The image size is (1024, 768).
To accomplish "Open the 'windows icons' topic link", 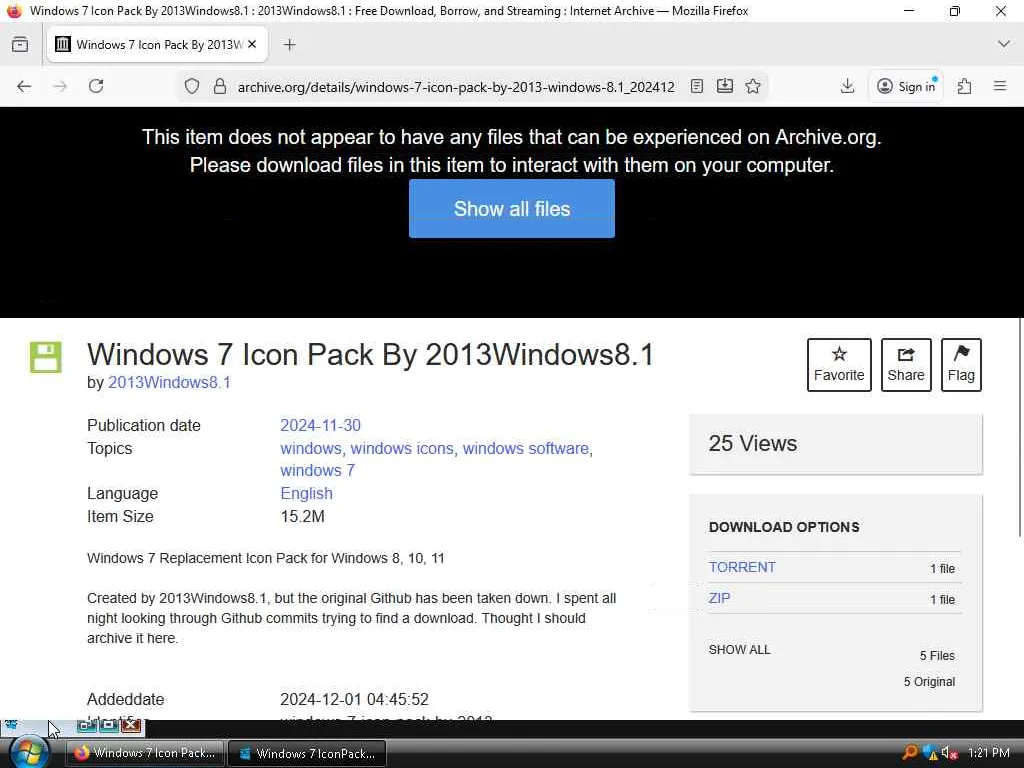I will (402, 449).
